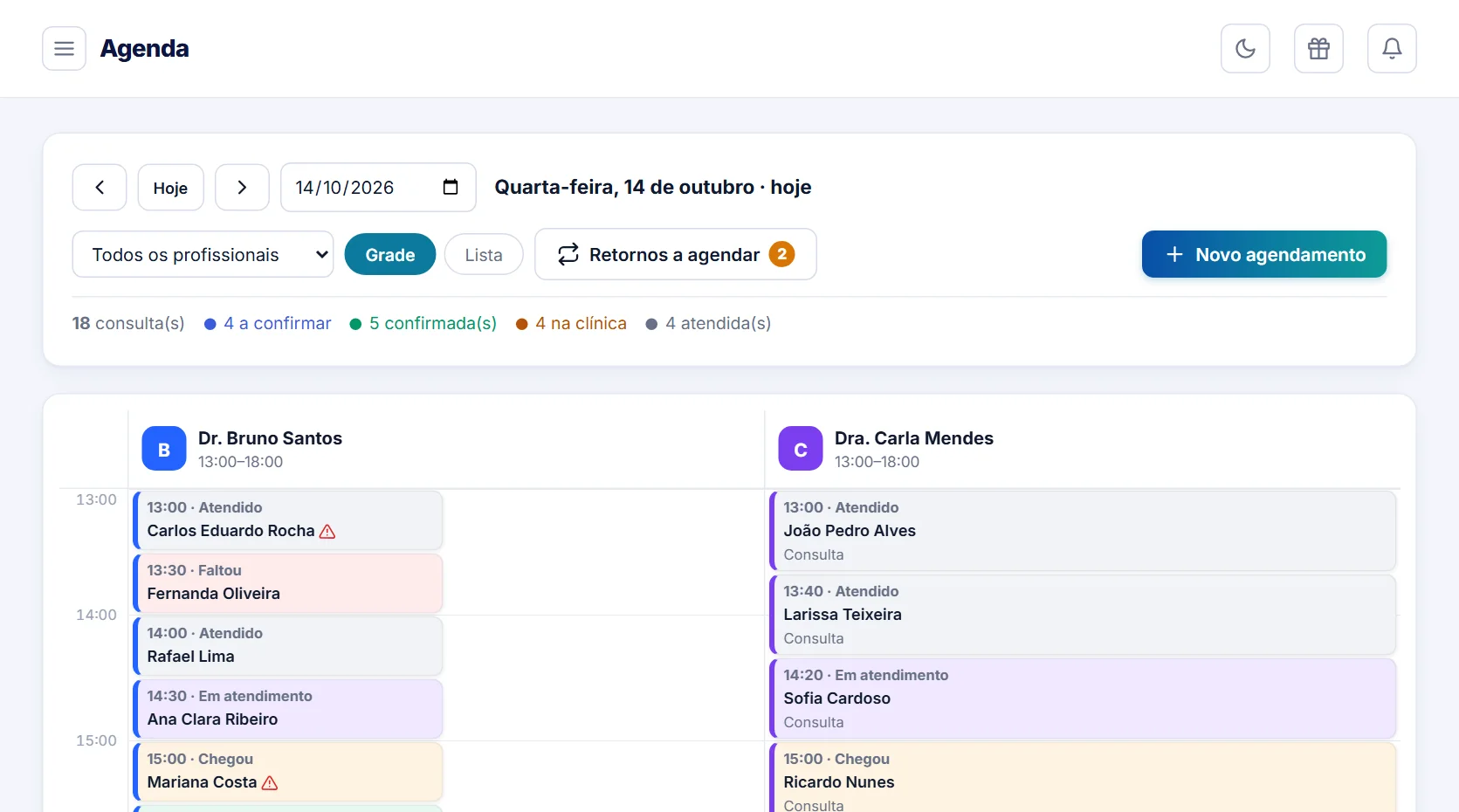This screenshot has width=1459, height=812.
Task: Toggle dark mode moon icon
Action: click(1245, 48)
